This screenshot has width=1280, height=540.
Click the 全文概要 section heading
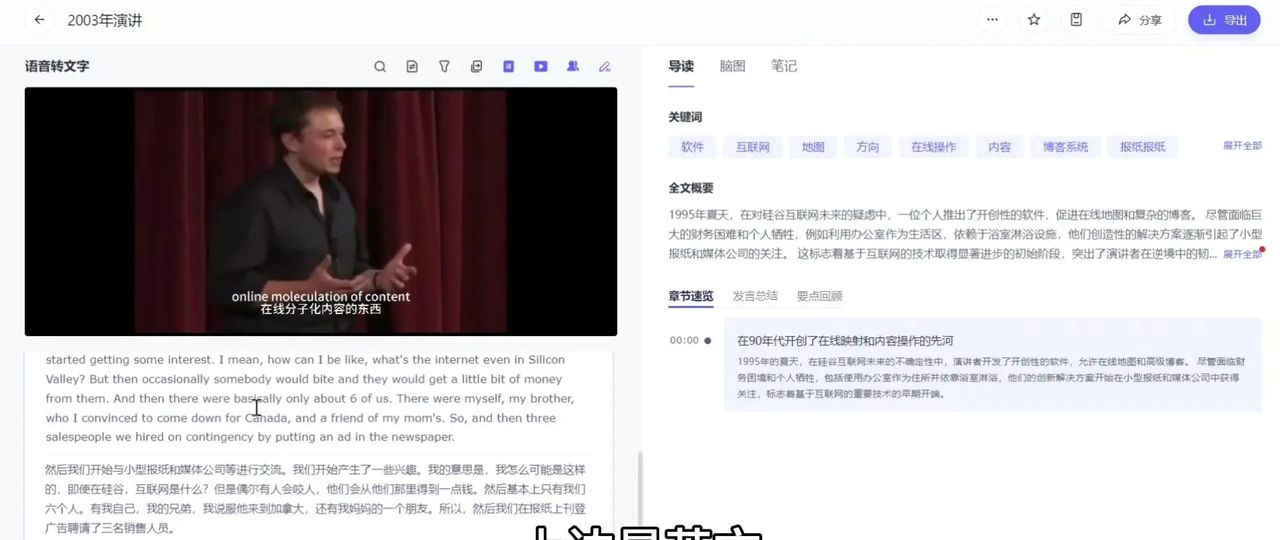(691, 188)
